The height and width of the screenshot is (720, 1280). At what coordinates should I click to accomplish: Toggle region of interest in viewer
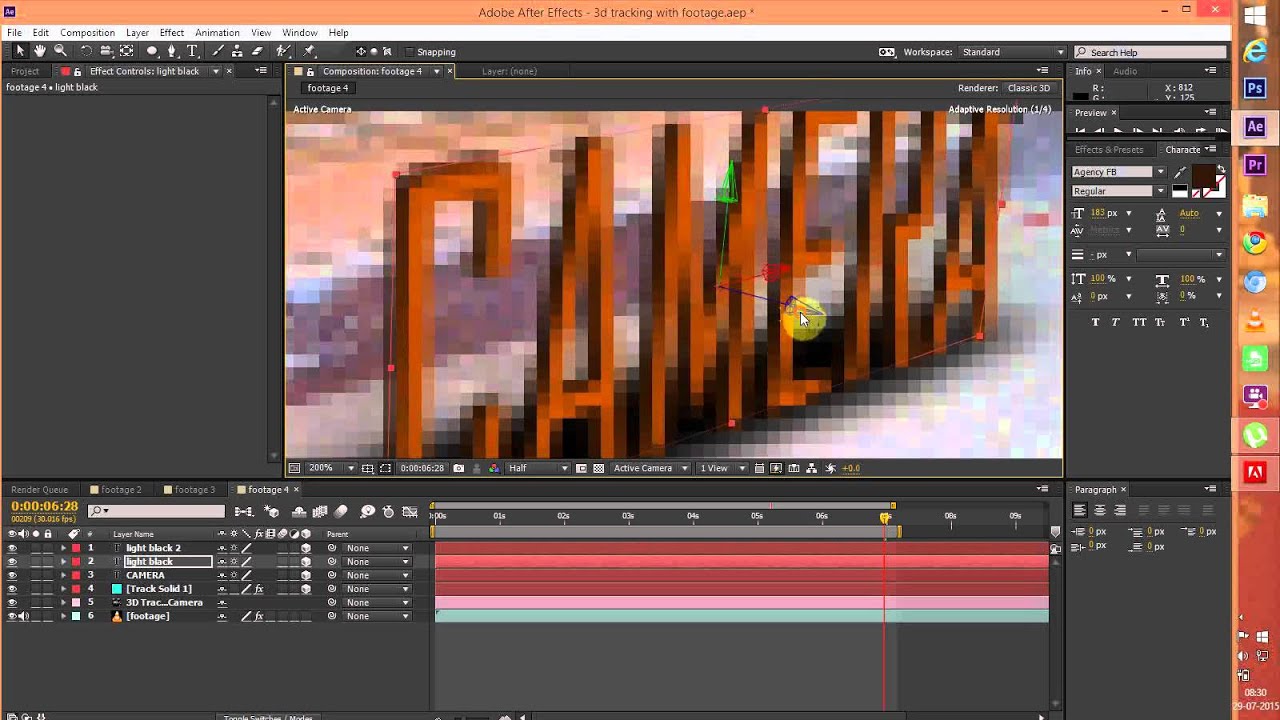click(x=386, y=468)
